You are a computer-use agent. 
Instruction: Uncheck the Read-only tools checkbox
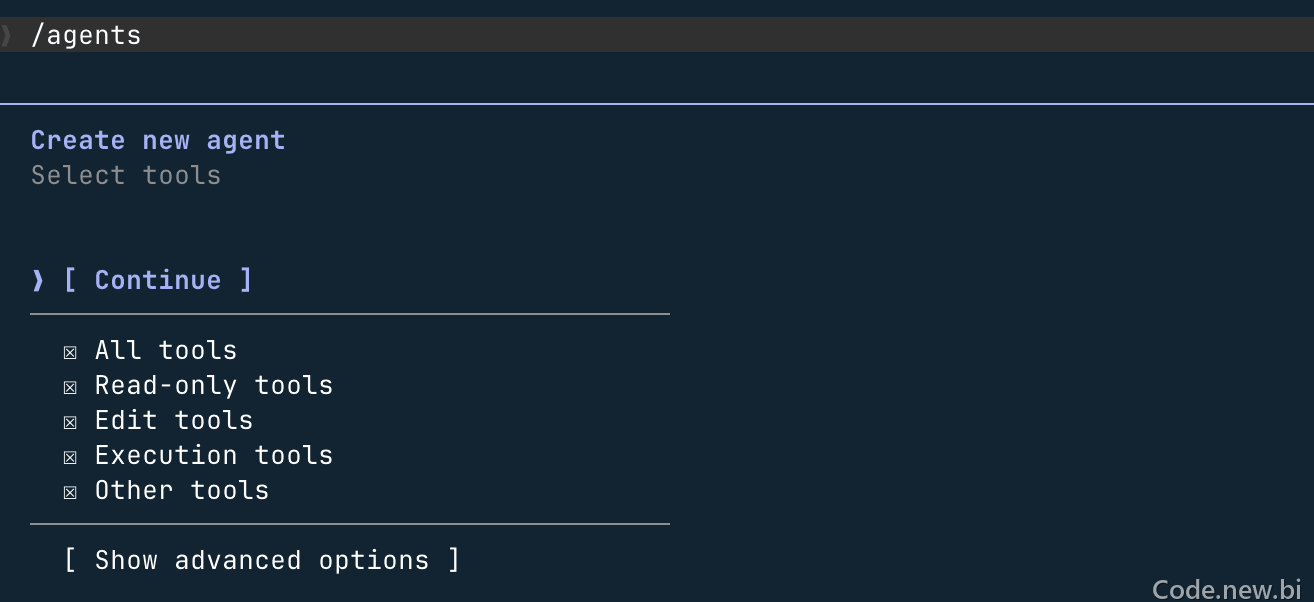70,387
